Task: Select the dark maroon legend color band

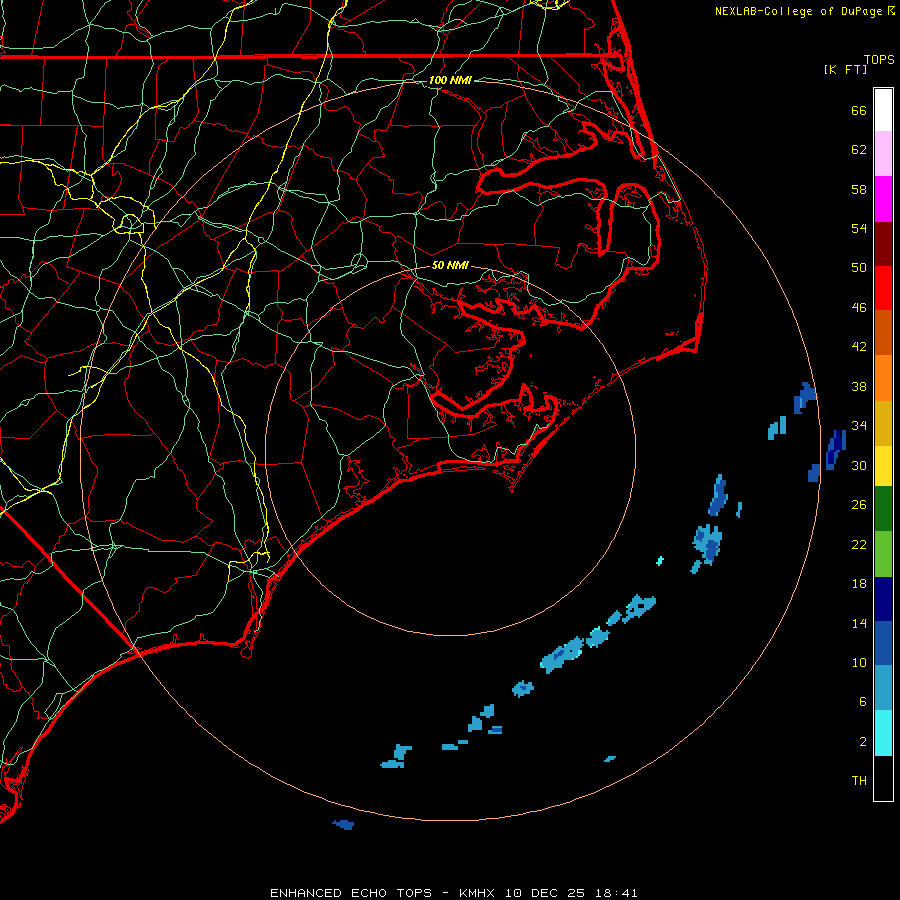Action: click(883, 243)
